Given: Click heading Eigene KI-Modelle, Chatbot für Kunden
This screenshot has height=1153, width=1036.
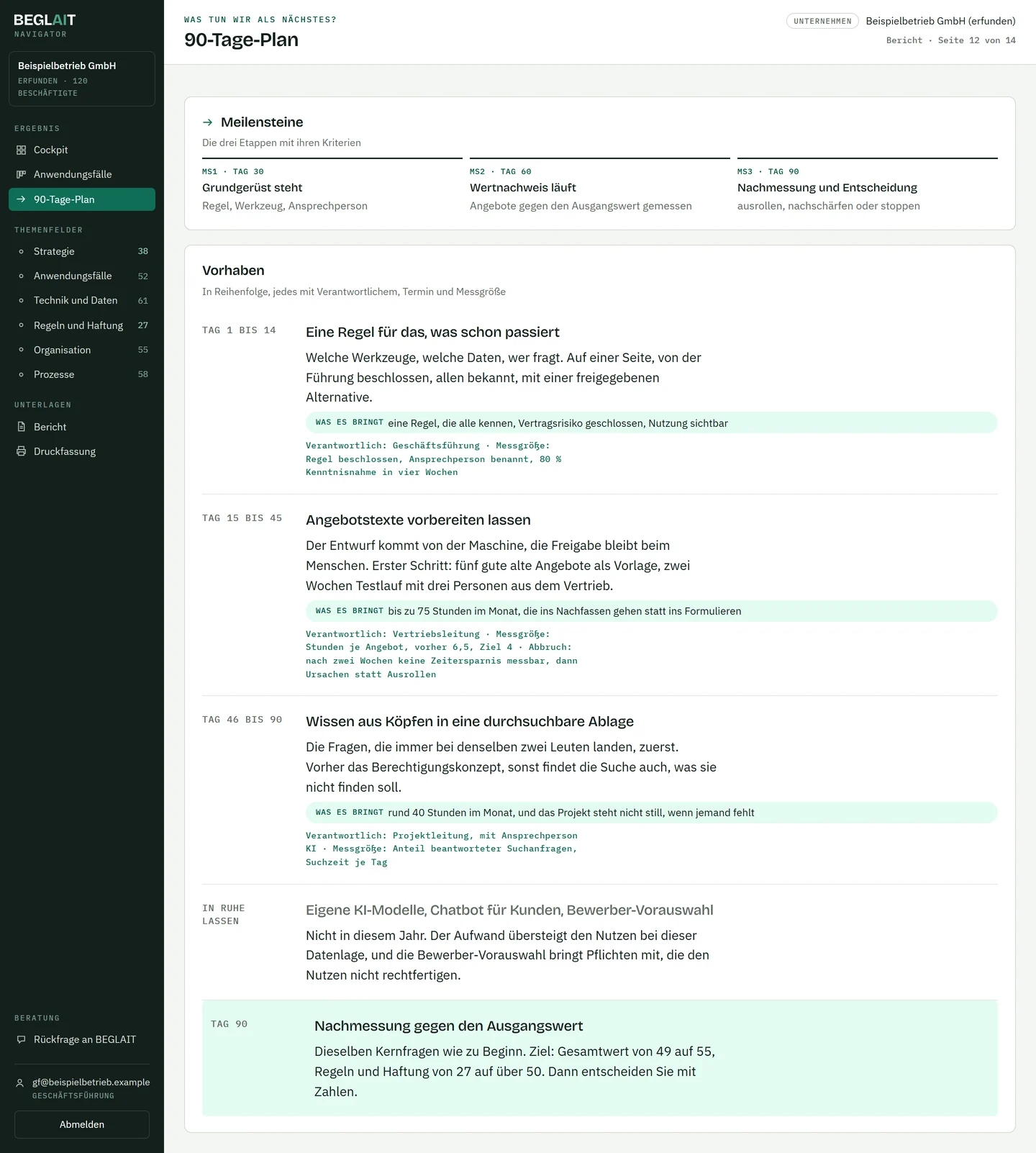Looking at the screenshot, I should point(509,910).
